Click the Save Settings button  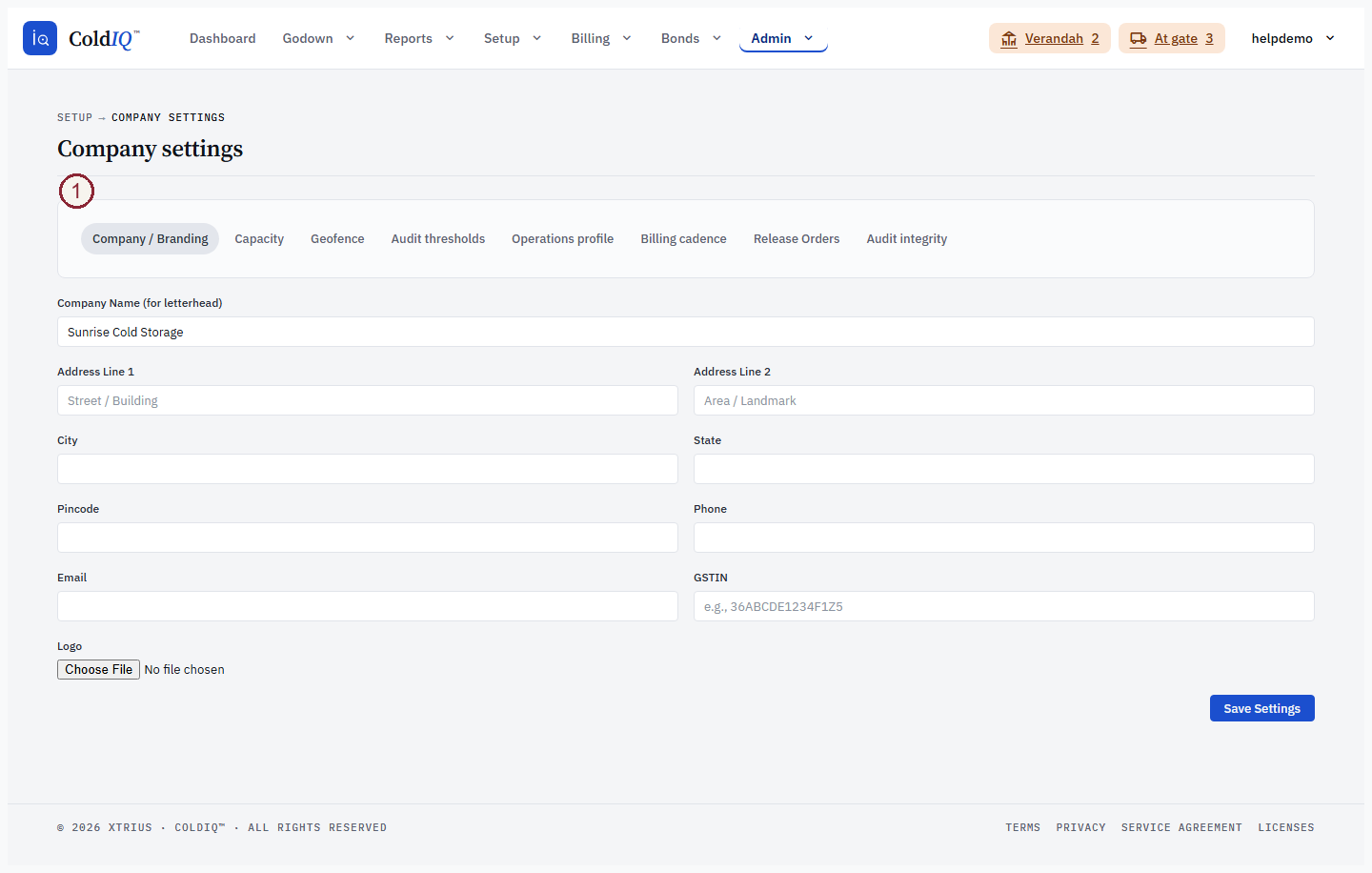point(1262,708)
